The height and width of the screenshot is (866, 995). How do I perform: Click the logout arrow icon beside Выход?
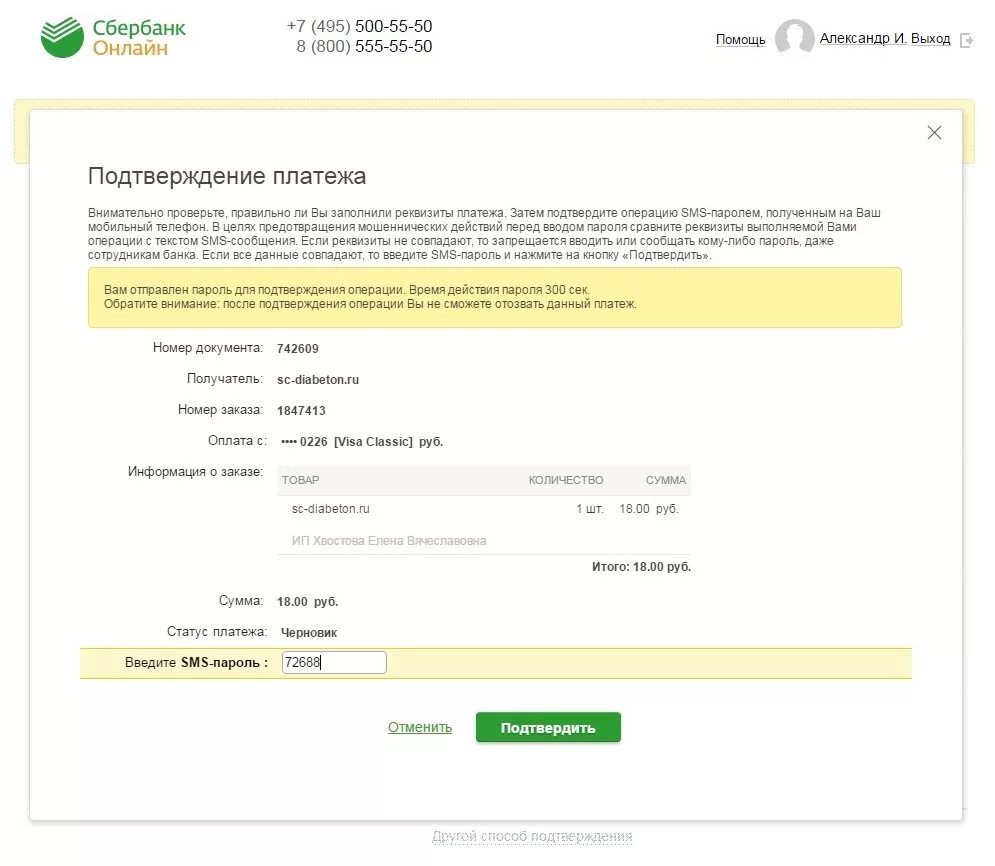click(x=966, y=41)
